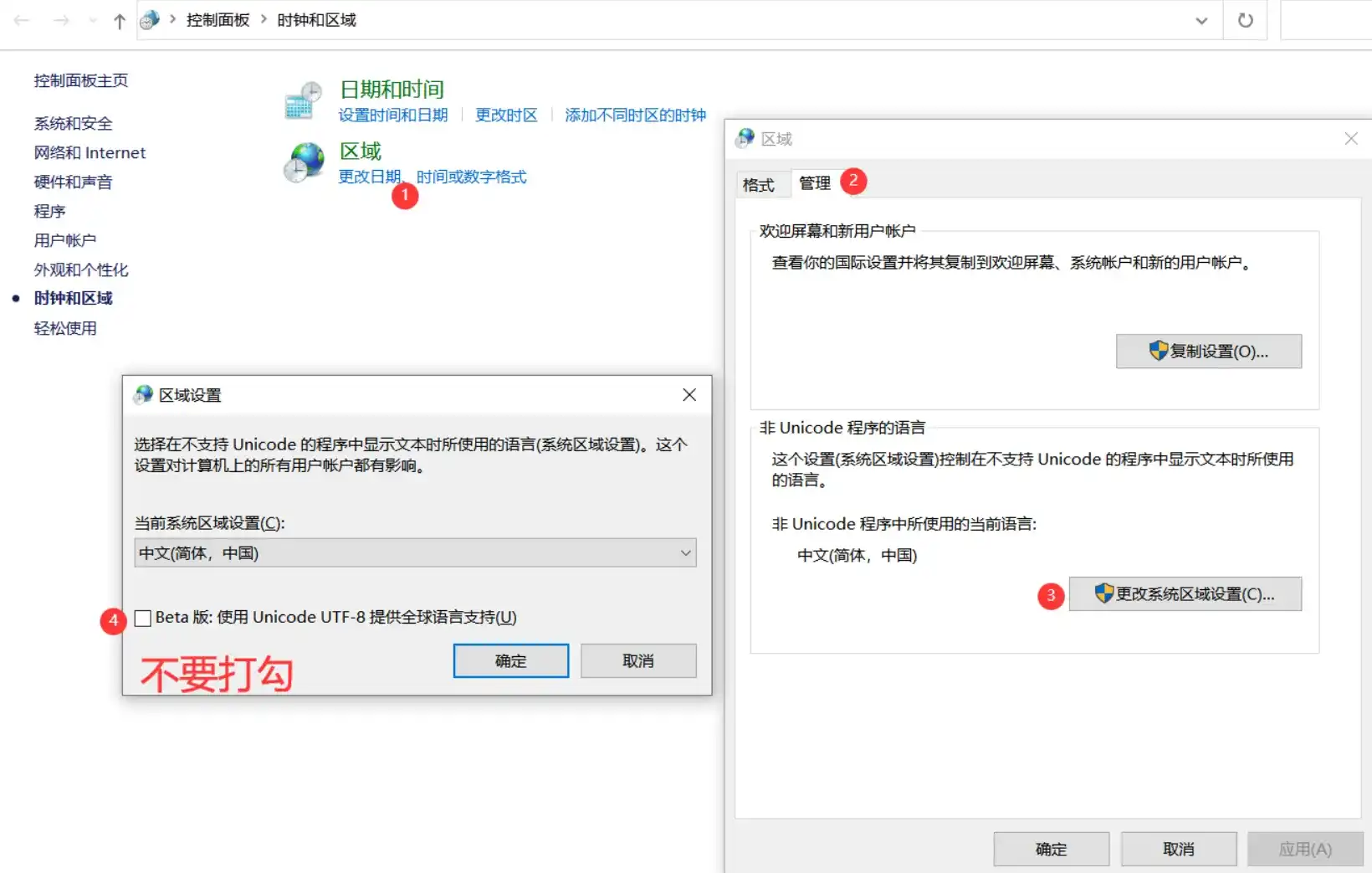Open recent locations dropdown arrow

point(92,21)
